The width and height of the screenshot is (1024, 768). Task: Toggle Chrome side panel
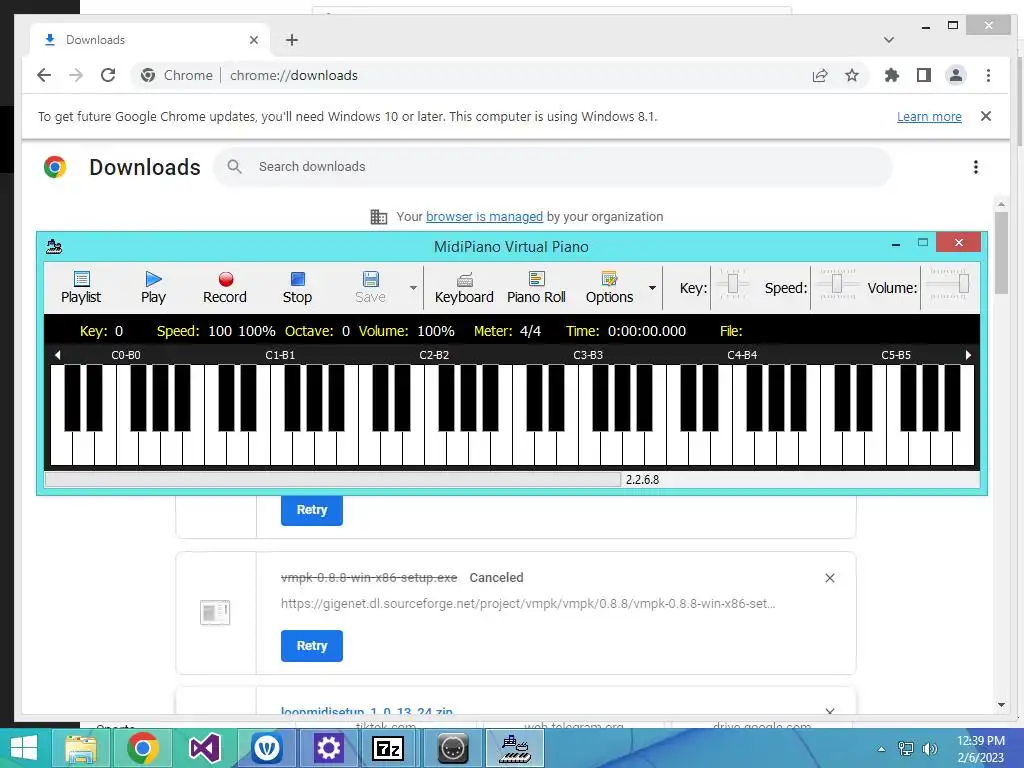(923, 75)
